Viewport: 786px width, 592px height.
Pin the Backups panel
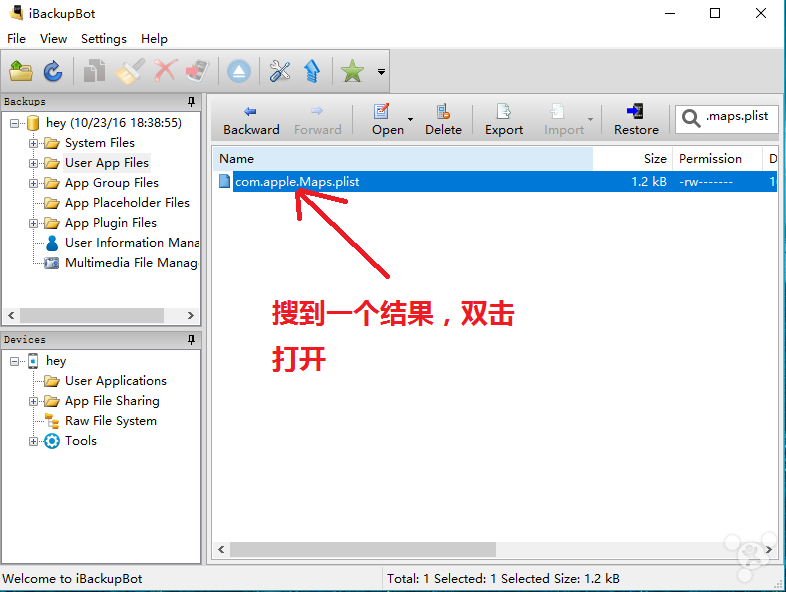click(x=191, y=102)
